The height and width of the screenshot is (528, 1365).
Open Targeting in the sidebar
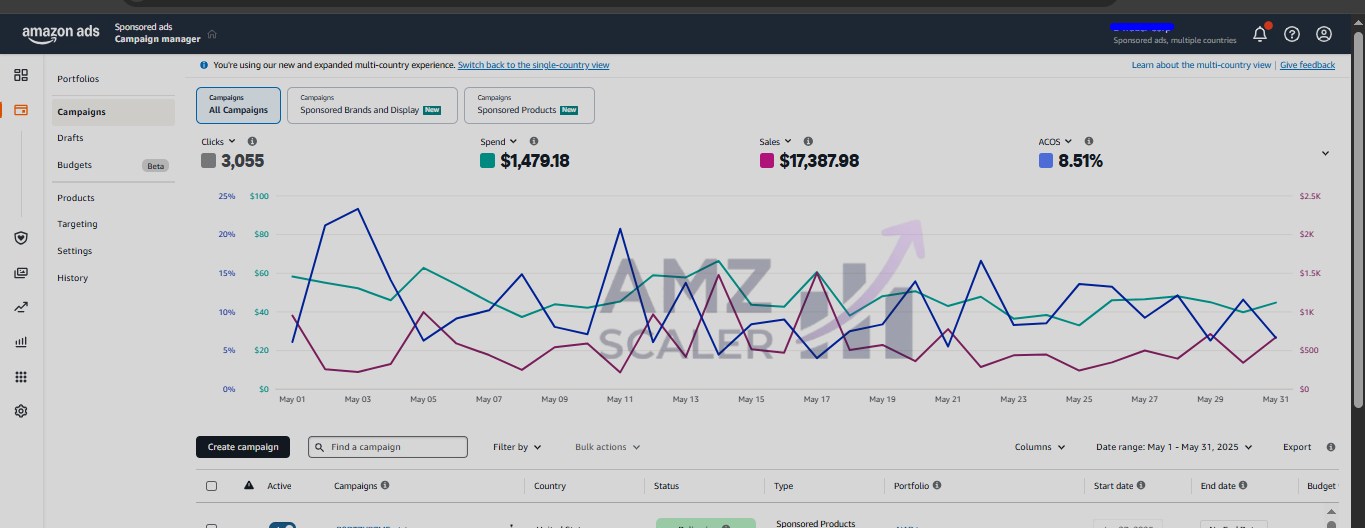pyautogui.click(x=77, y=224)
